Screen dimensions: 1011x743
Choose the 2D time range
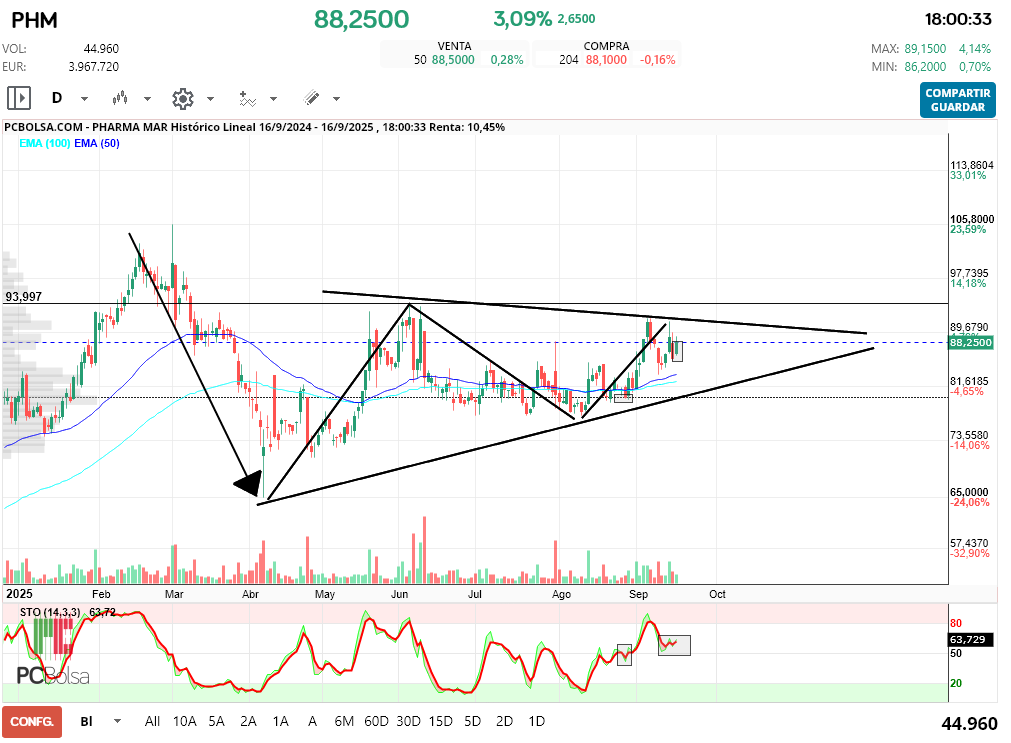coord(504,721)
